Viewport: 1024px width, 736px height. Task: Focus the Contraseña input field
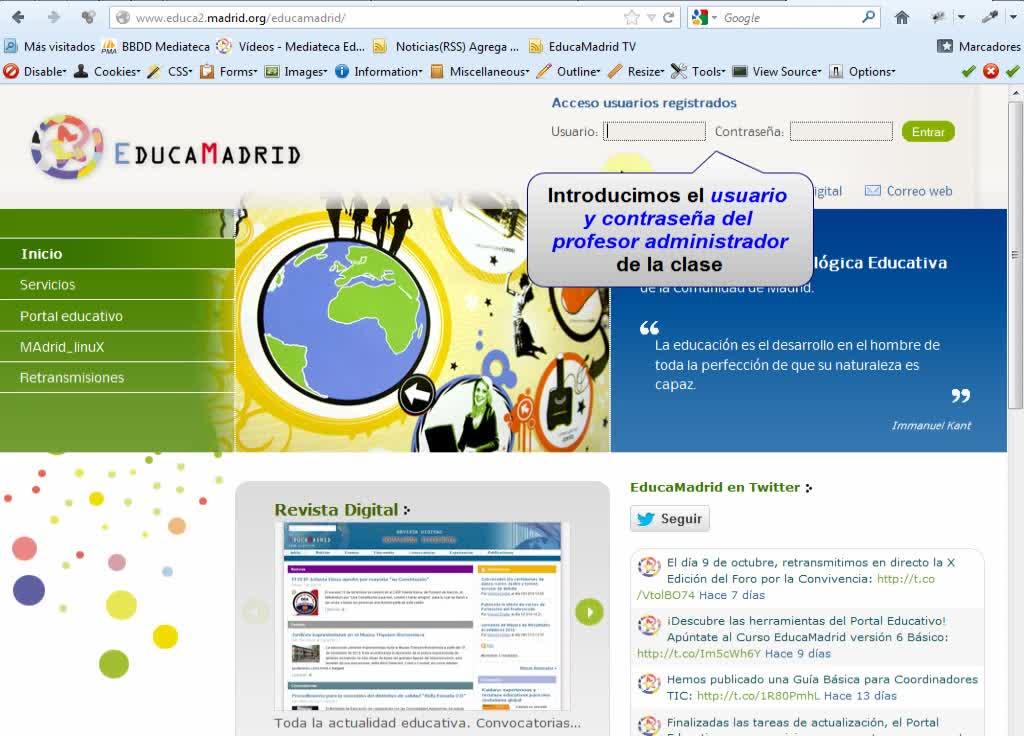(x=841, y=131)
